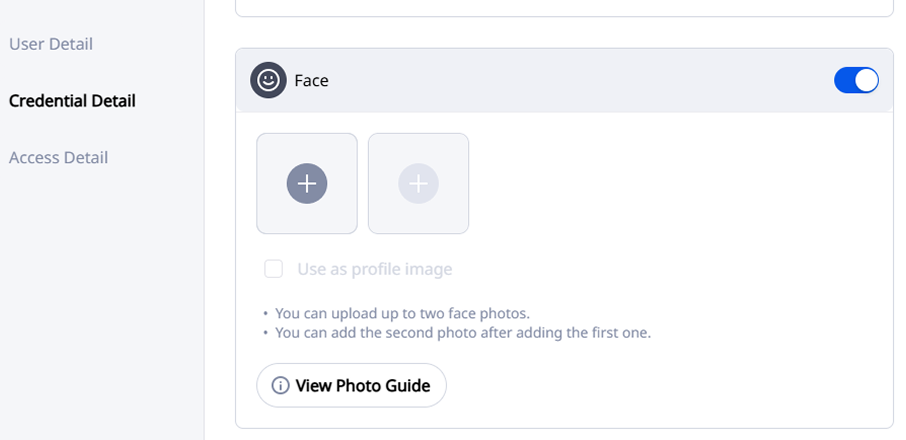Open the View Photo Guide button
This screenshot has width=906, height=440.
(351, 386)
